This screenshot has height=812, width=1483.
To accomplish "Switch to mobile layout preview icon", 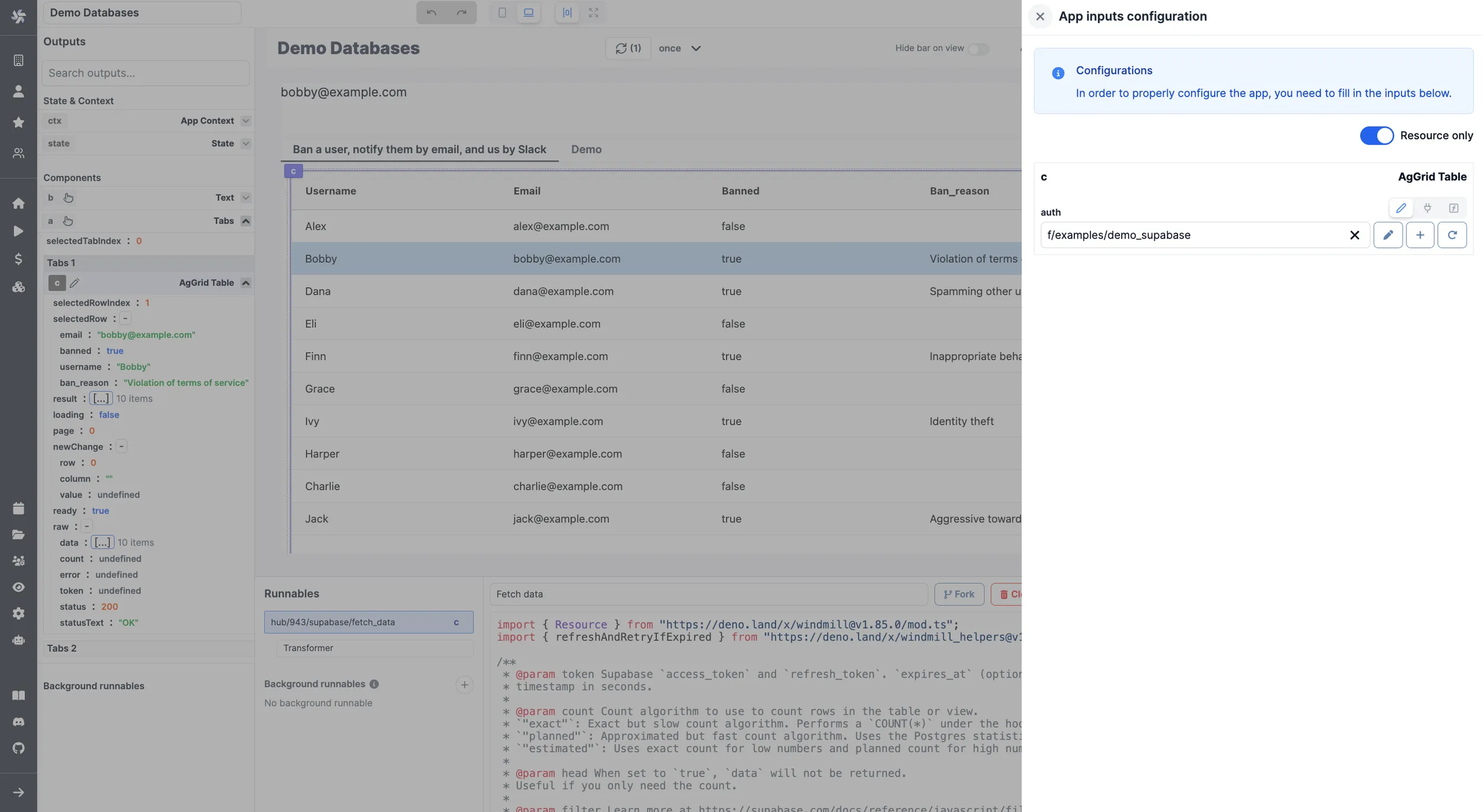I will [502, 12].
